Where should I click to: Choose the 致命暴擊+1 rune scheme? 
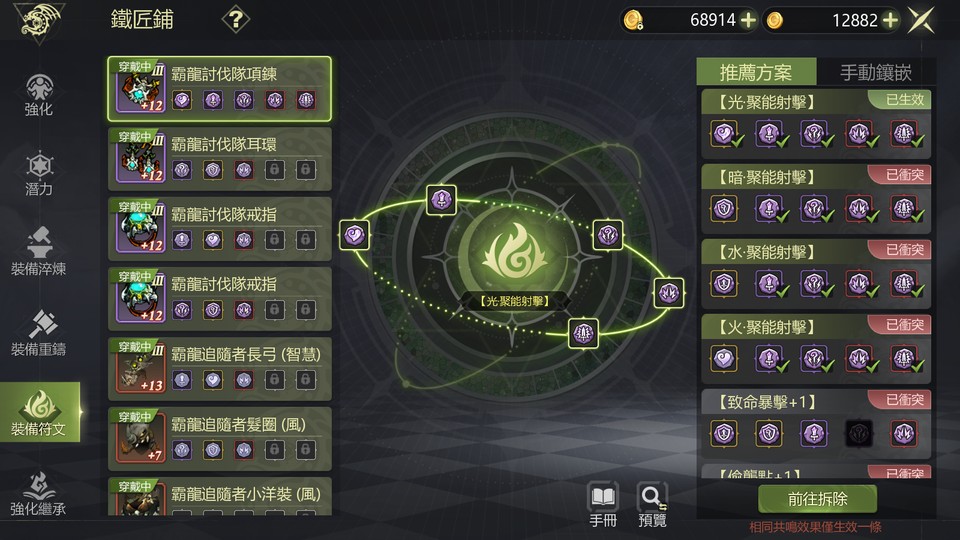[x=816, y=424]
